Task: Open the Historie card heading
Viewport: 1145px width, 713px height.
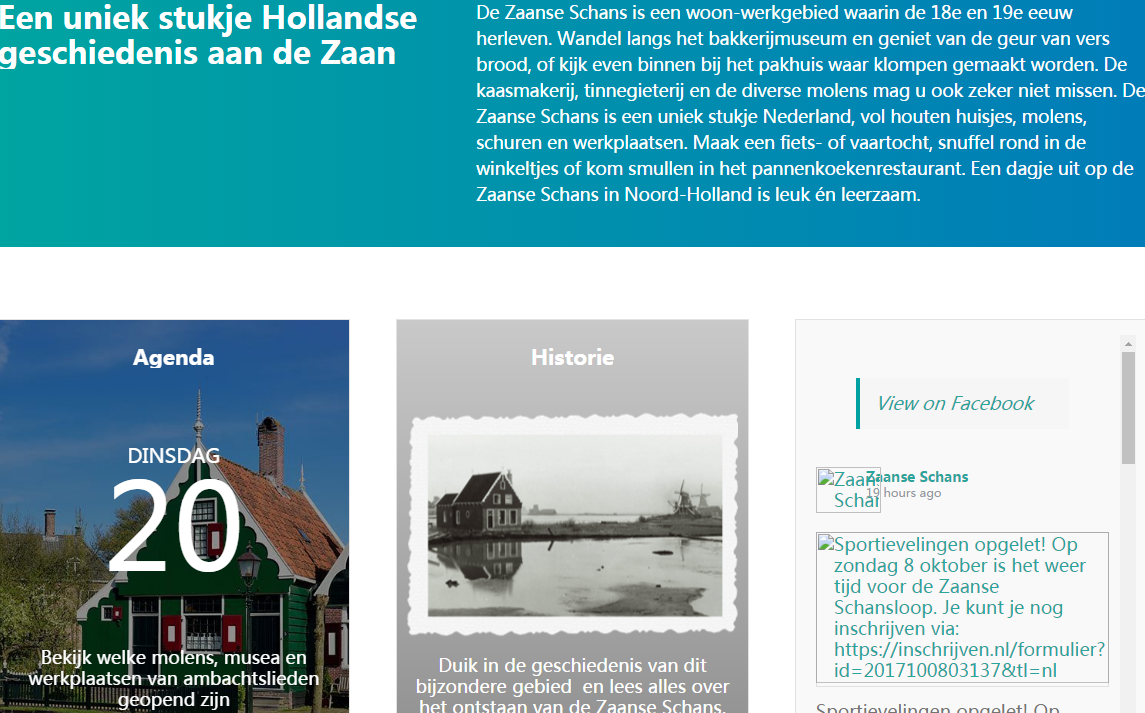Action: click(572, 358)
